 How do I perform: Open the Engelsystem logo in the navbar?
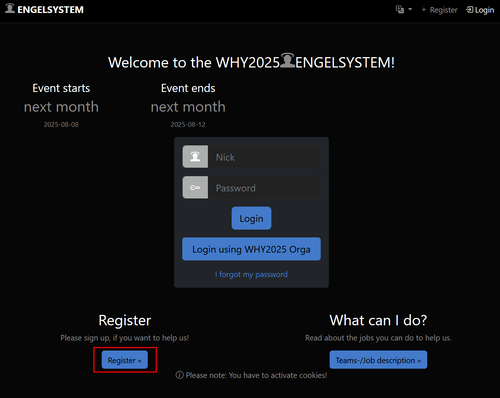point(44,9)
